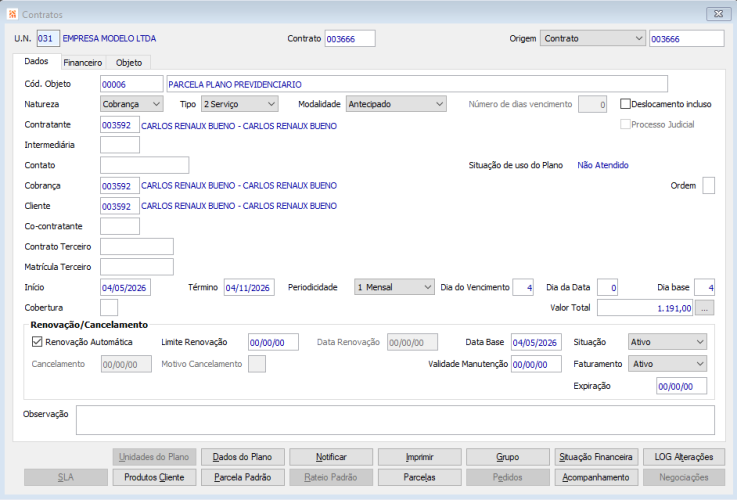
Task: Open the Modalidade dropdown showing Antecipado
Action: [396, 104]
